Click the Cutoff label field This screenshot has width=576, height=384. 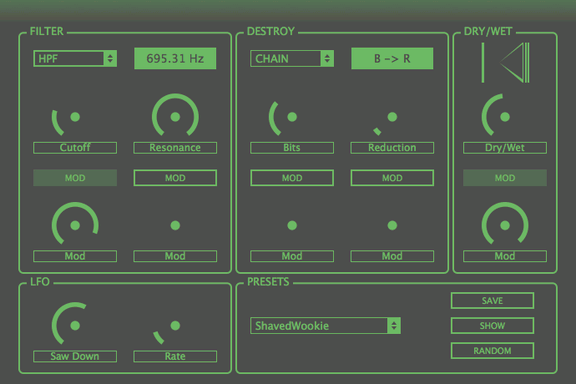[75, 148]
